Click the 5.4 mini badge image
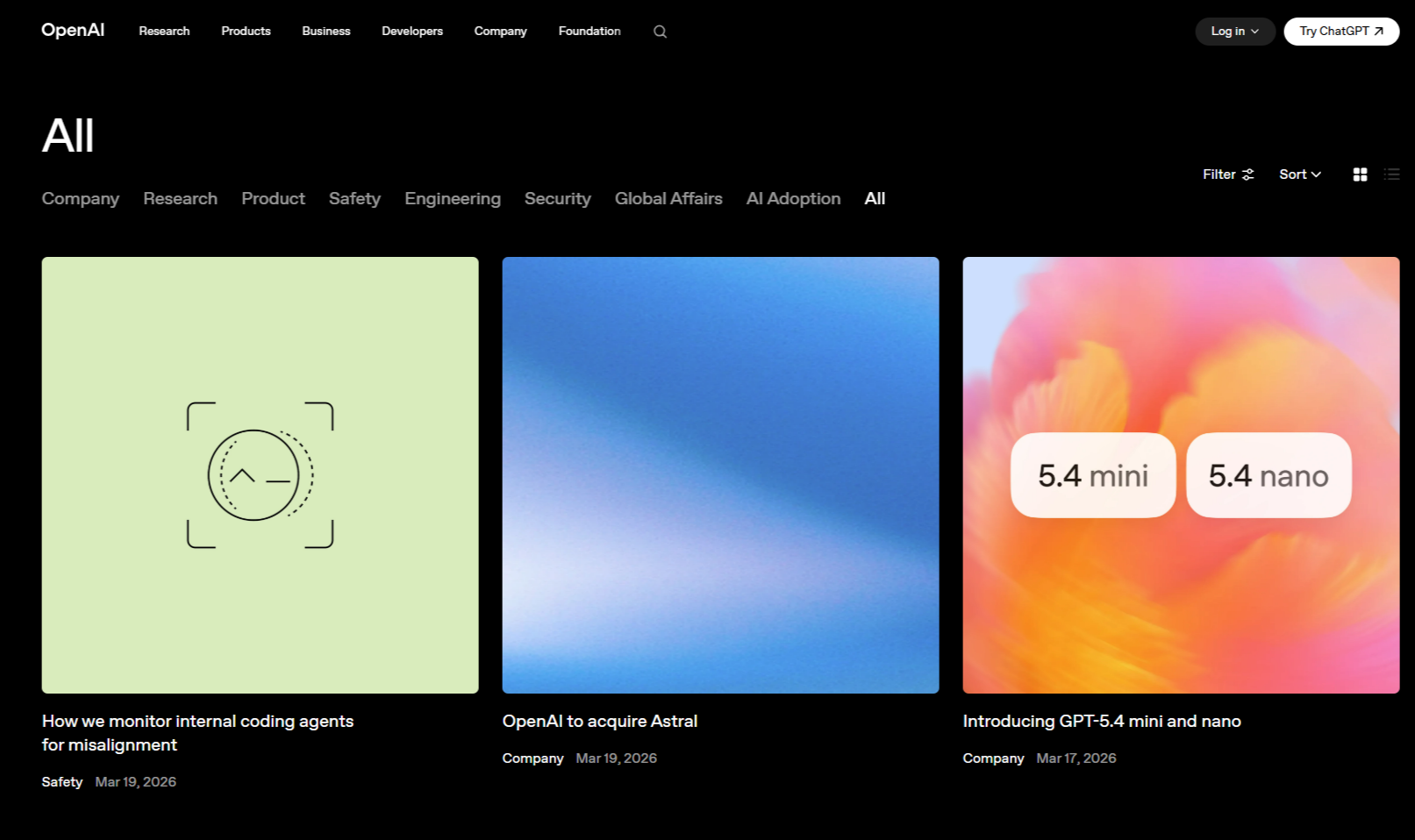This screenshot has height=840, width=1415. pos(1093,475)
